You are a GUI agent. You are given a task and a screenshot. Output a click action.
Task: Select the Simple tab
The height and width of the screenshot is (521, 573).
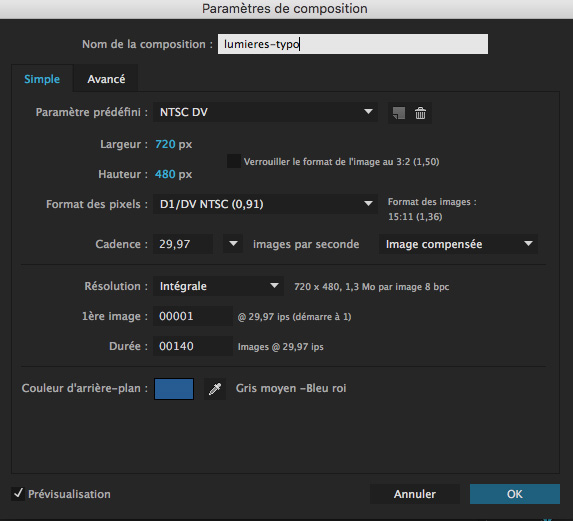point(42,79)
